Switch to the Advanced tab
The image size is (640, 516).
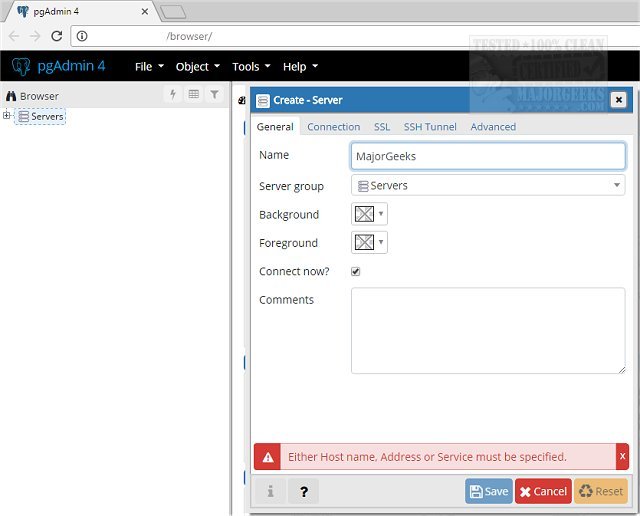(493, 127)
